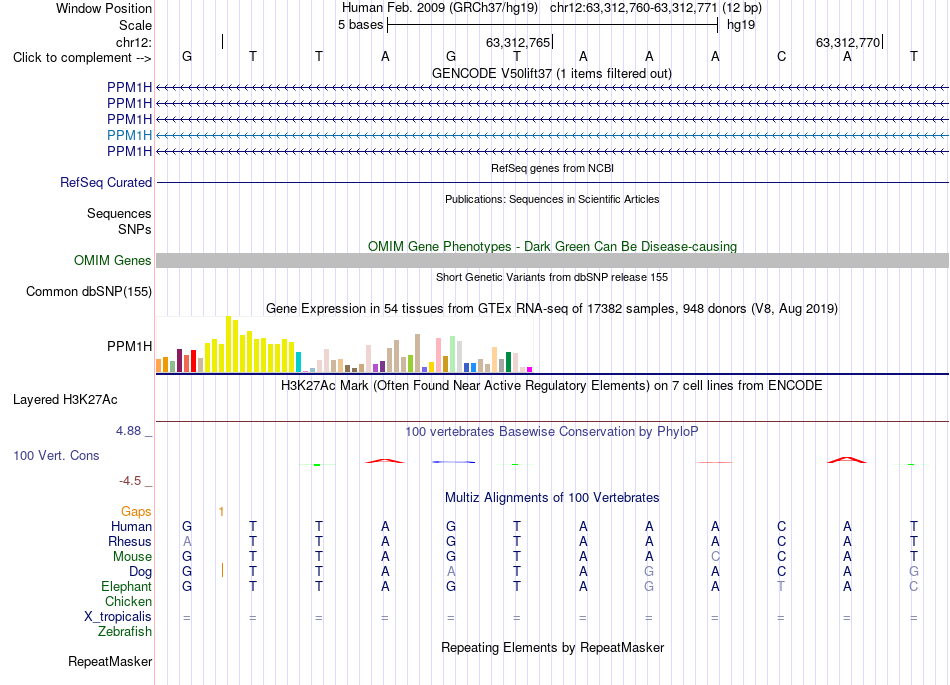Click 'Gene Expression in 54 tissues from GTEx' title
Image resolution: width=950 pixels, height=685 pixels.
pyautogui.click(x=552, y=309)
